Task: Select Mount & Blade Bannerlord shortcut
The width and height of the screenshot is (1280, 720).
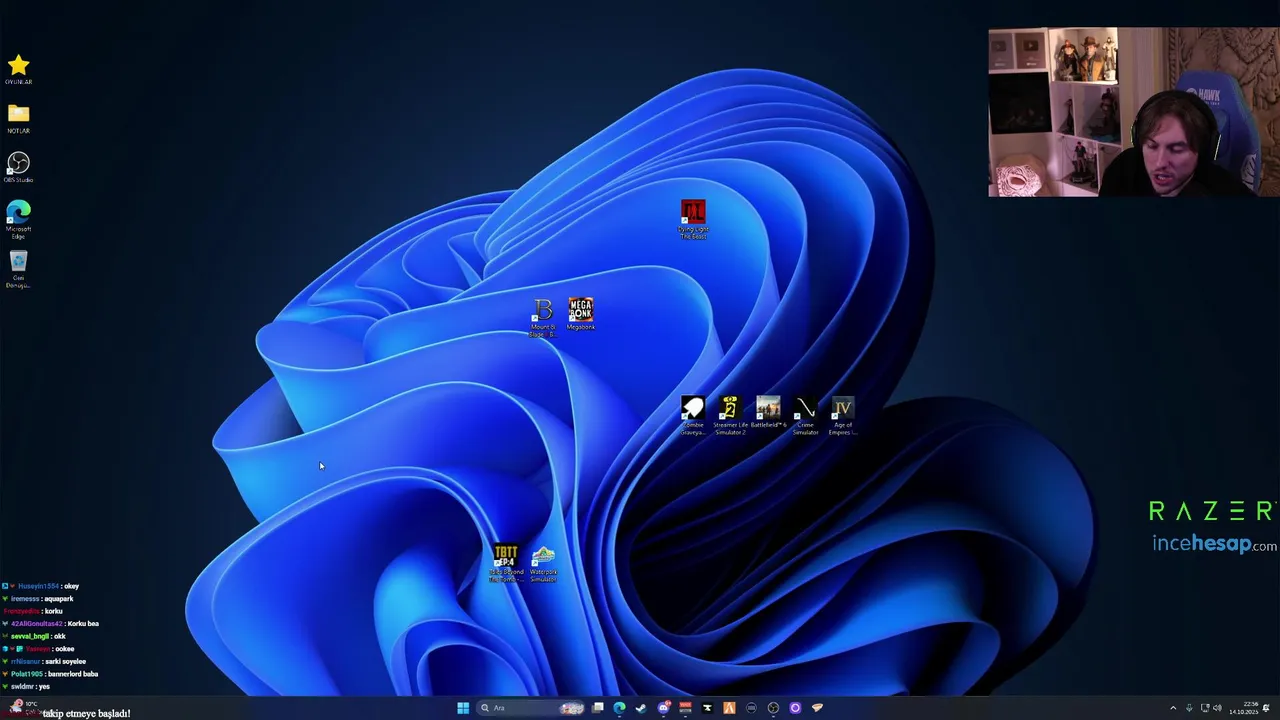Action: tap(543, 318)
